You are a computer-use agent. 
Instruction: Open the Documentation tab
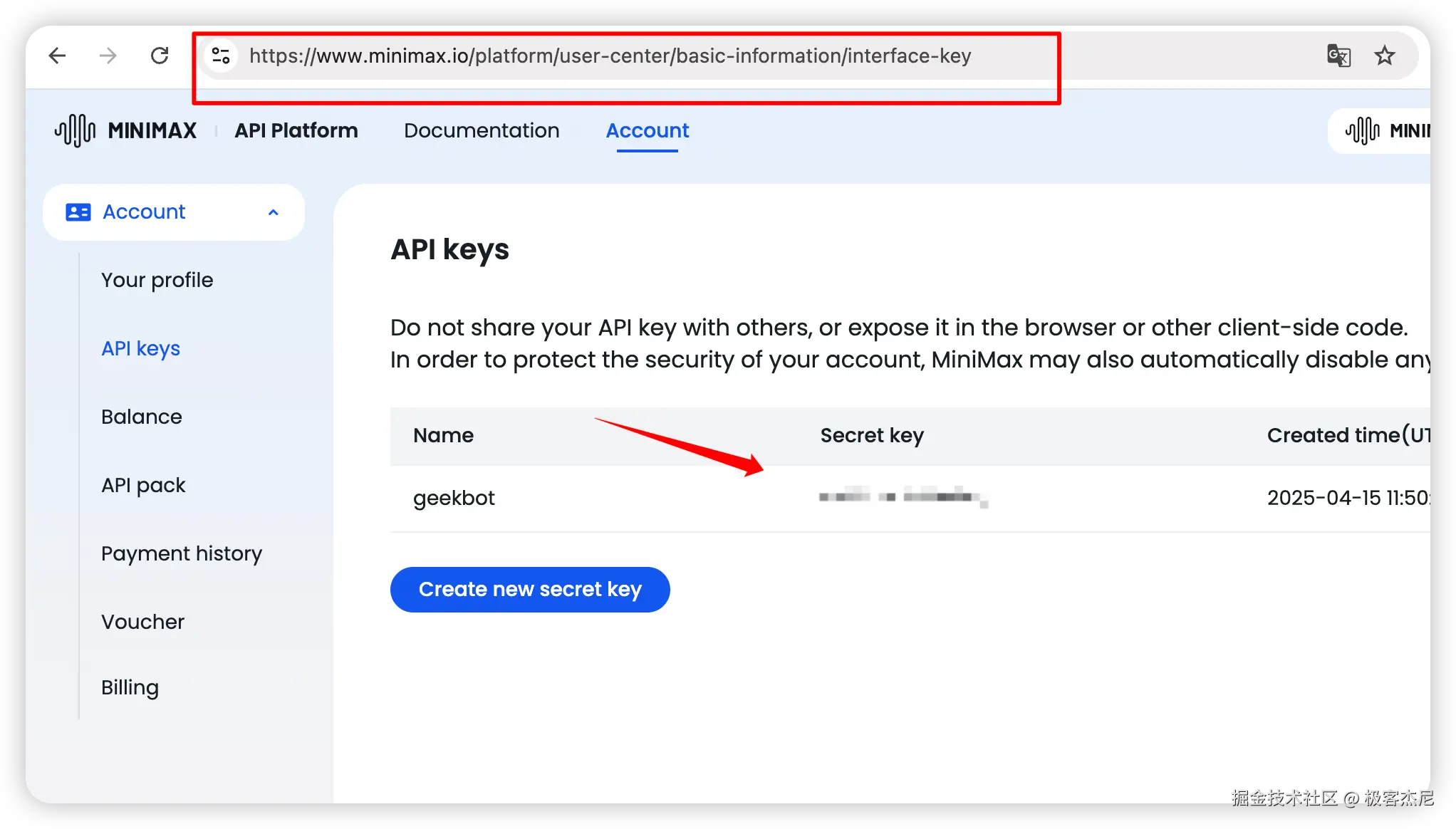[x=482, y=130]
